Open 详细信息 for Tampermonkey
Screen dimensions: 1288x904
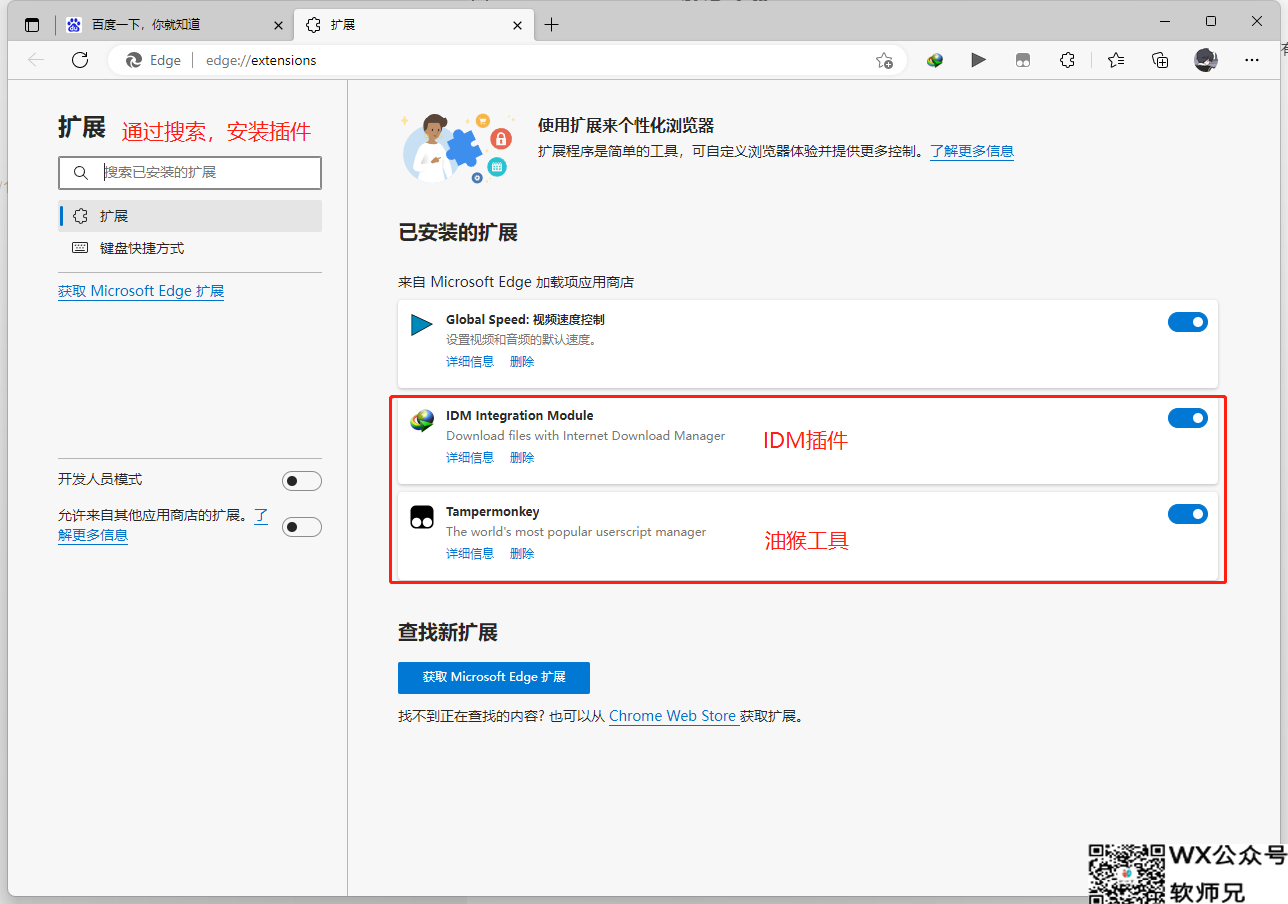coord(470,554)
